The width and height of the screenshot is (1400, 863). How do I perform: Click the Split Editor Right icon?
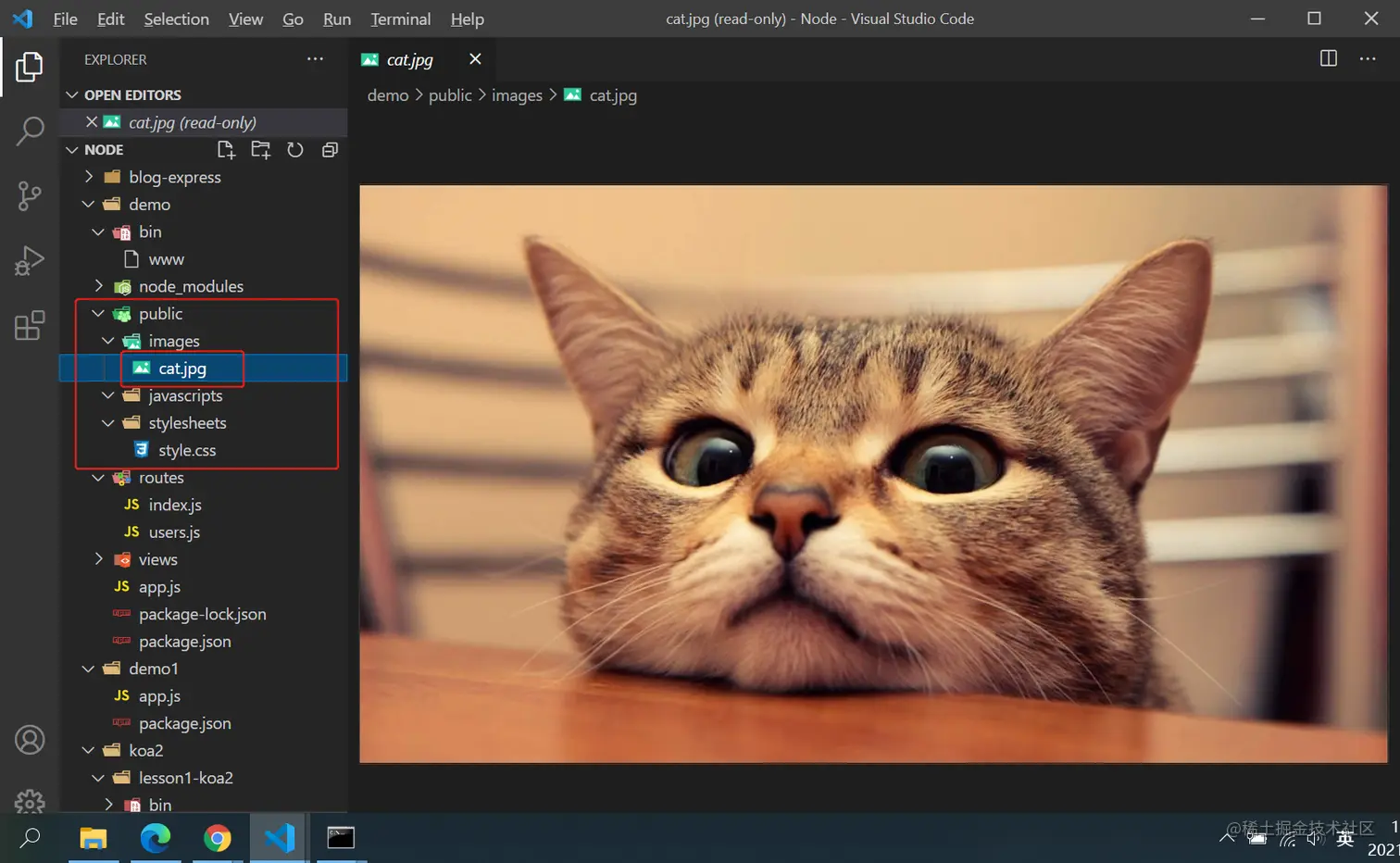(1328, 58)
